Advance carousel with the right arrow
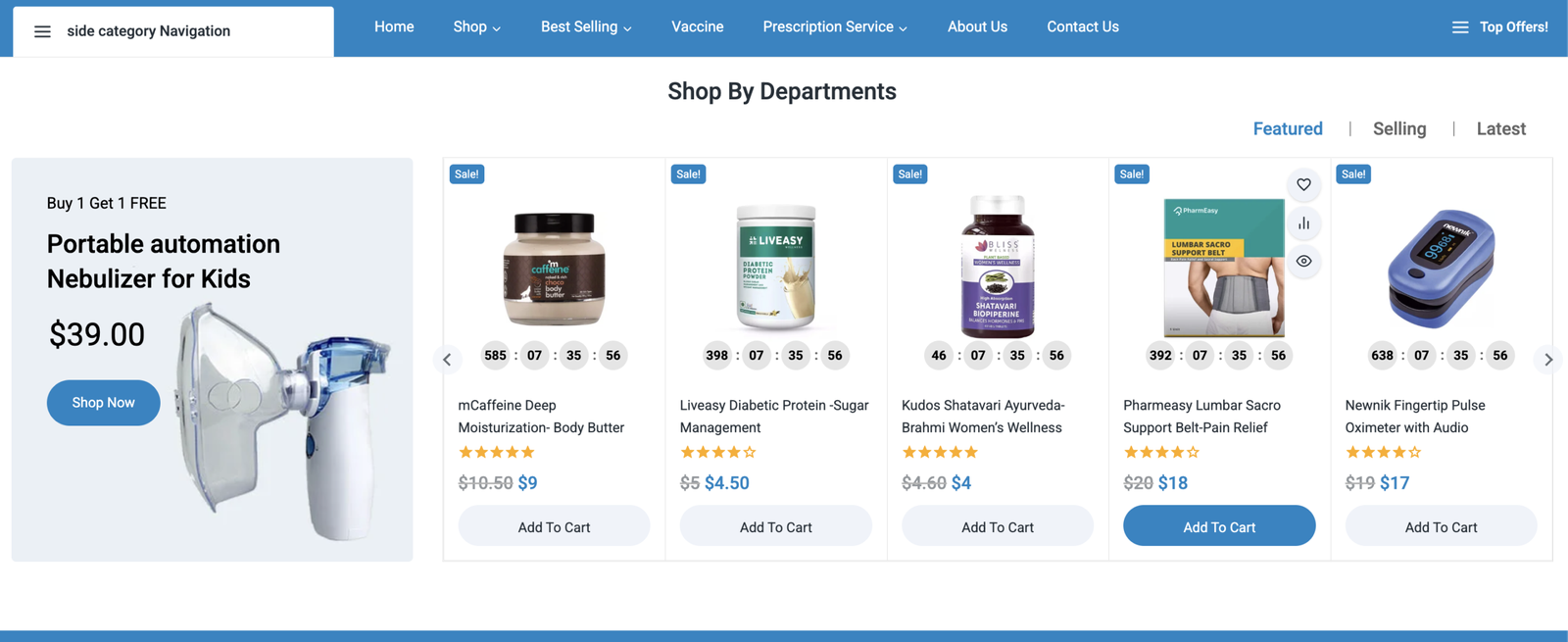This screenshot has width=1568, height=642. click(1548, 360)
